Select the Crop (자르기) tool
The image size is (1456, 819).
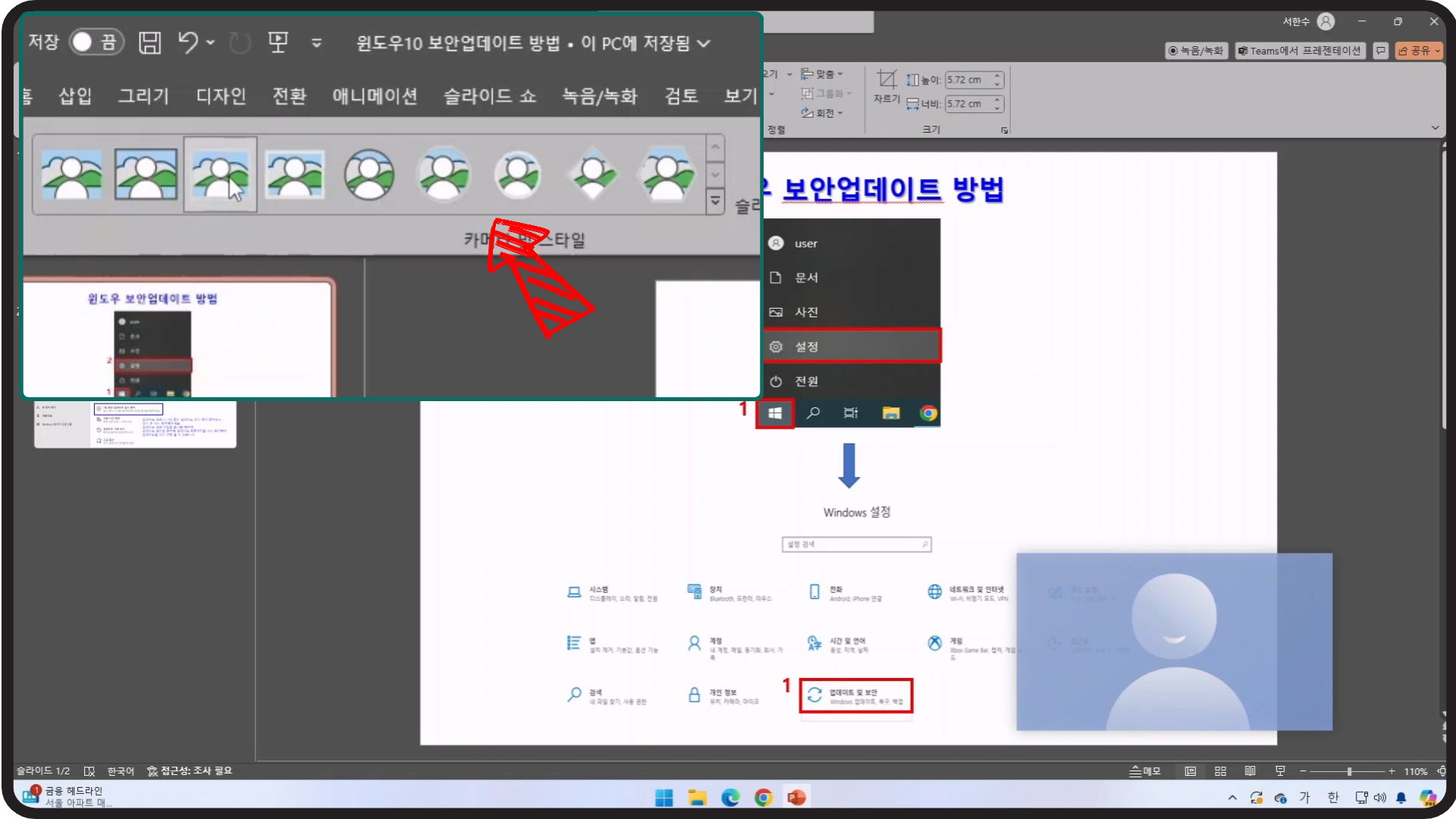[x=886, y=86]
